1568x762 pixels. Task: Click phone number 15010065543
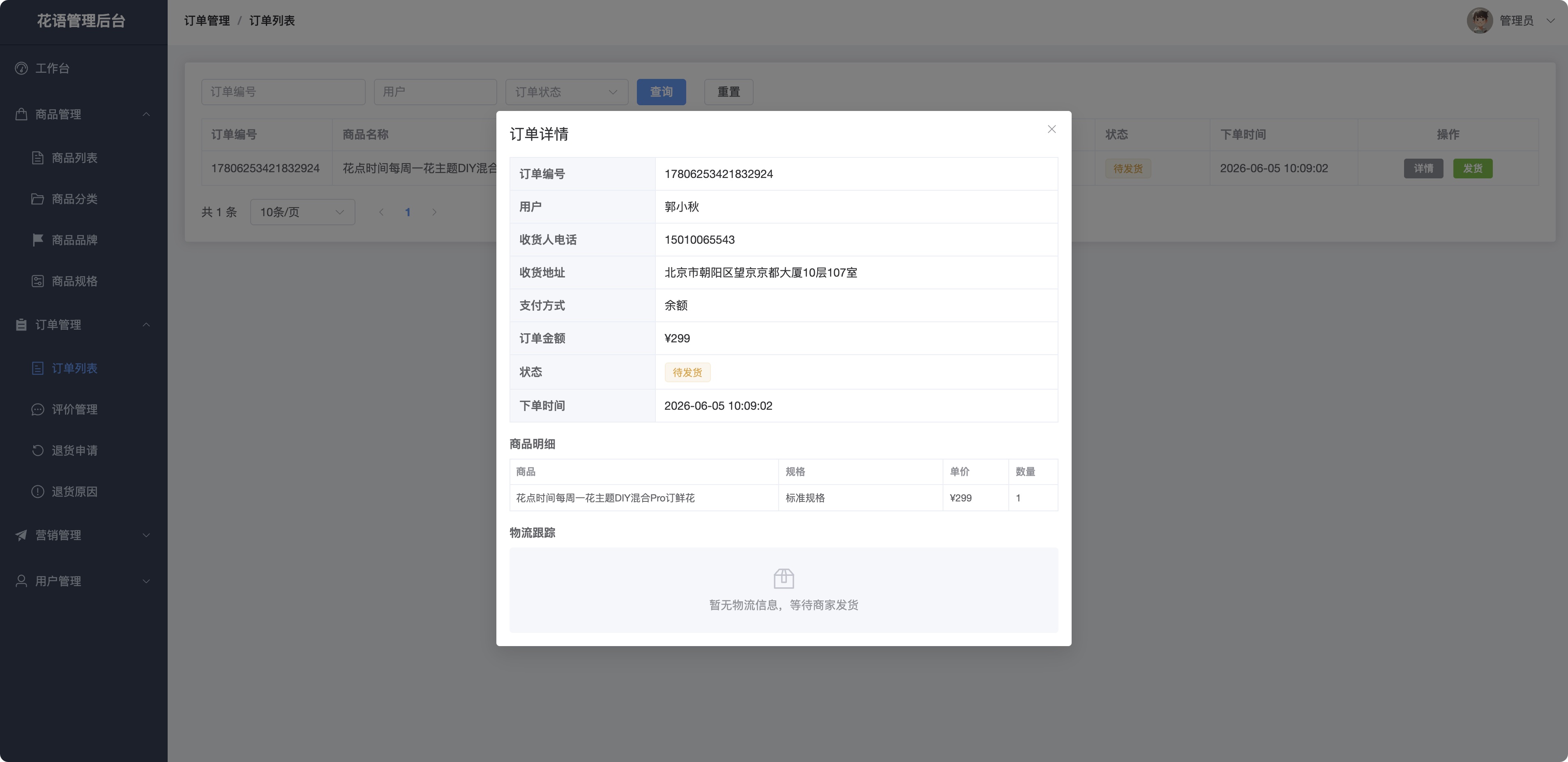[699, 240]
